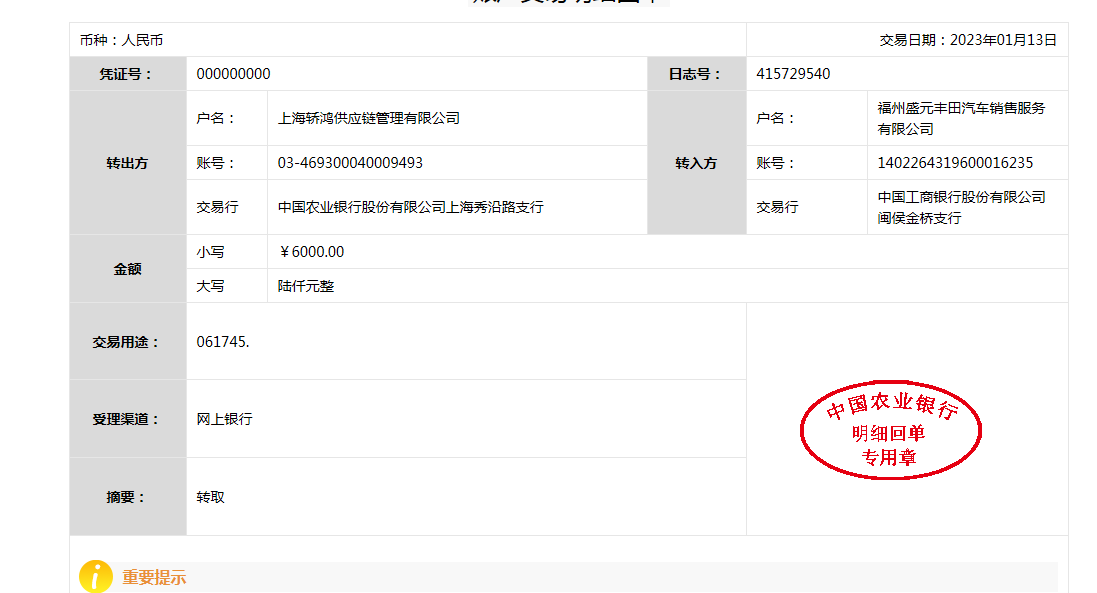Click payee name 福州盛元丰田汽车销售服务有限公司

pos(961,118)
